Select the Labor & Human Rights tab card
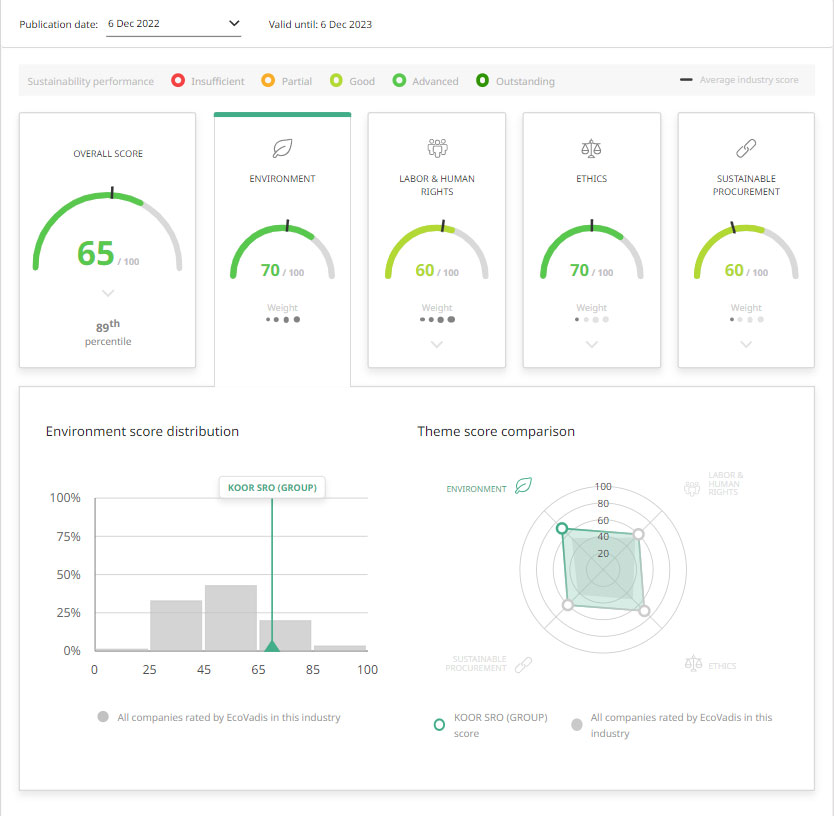Viewport: 834px width, 816px height. (437, 239)
